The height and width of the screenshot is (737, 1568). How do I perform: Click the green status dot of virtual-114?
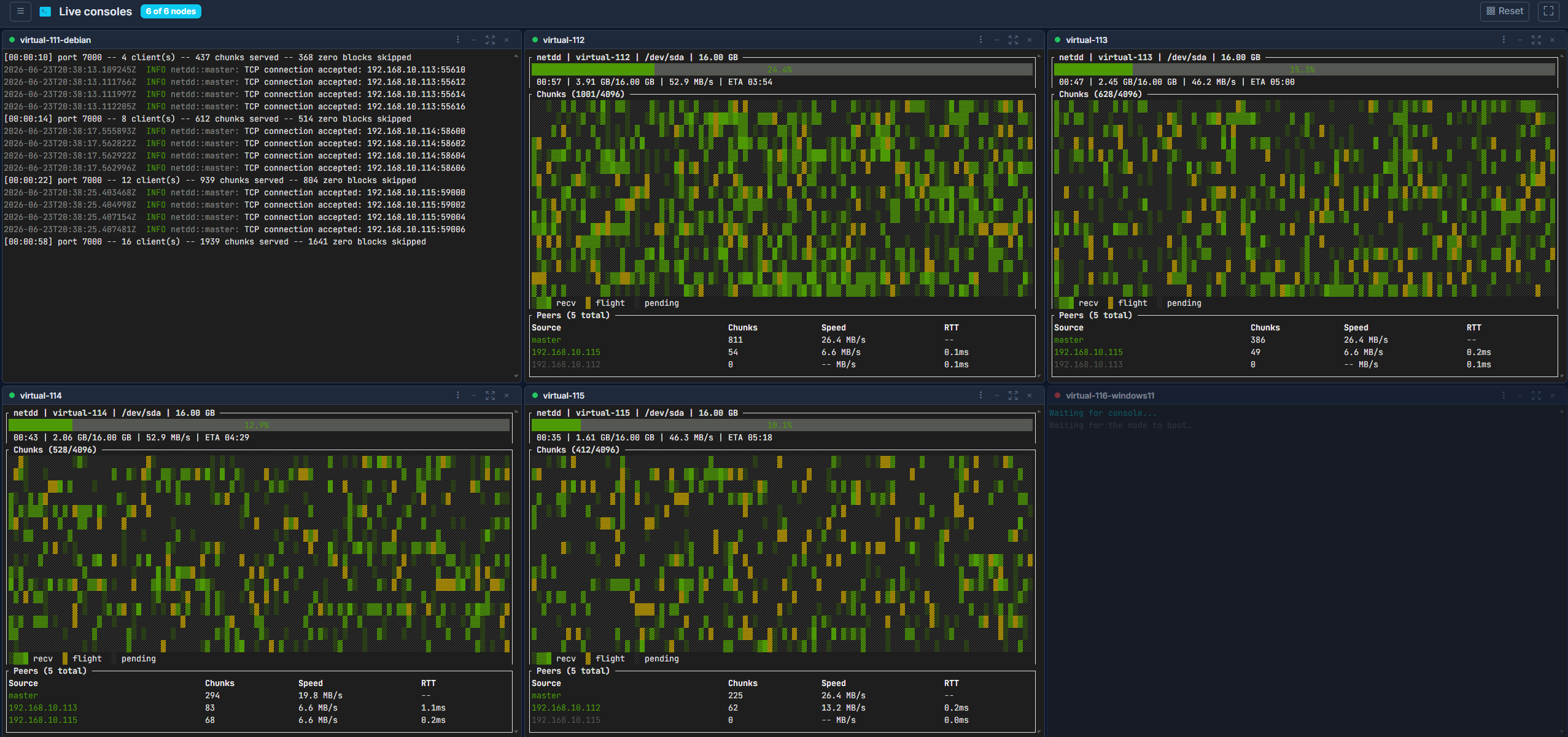(x=12, y=396)
